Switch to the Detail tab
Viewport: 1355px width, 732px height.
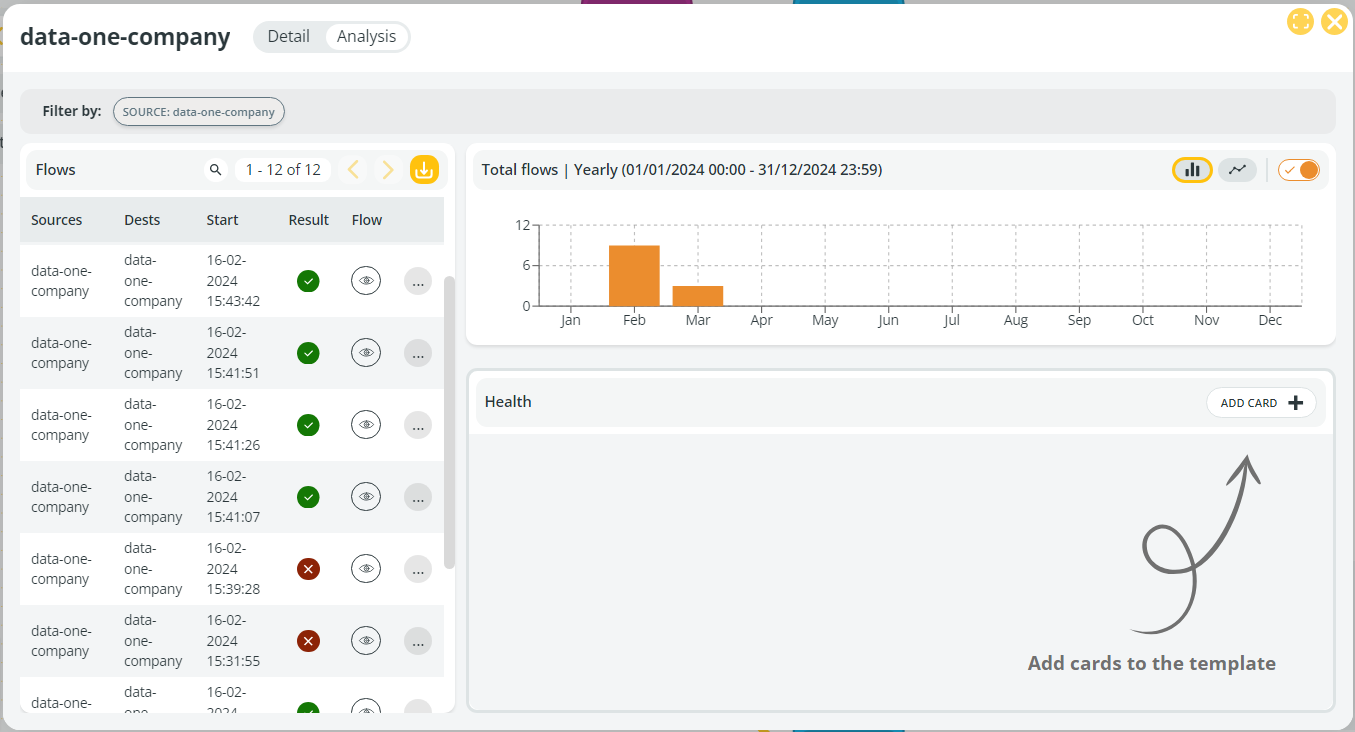coord(289,37)
